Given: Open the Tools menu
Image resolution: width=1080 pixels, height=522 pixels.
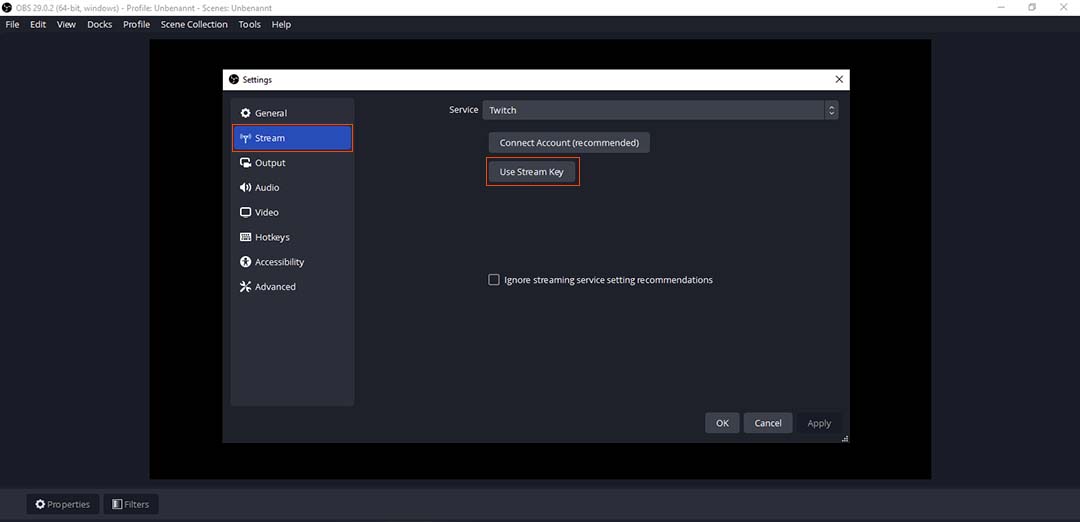Looking at the screenshot, I should click(x=249, y=24).
